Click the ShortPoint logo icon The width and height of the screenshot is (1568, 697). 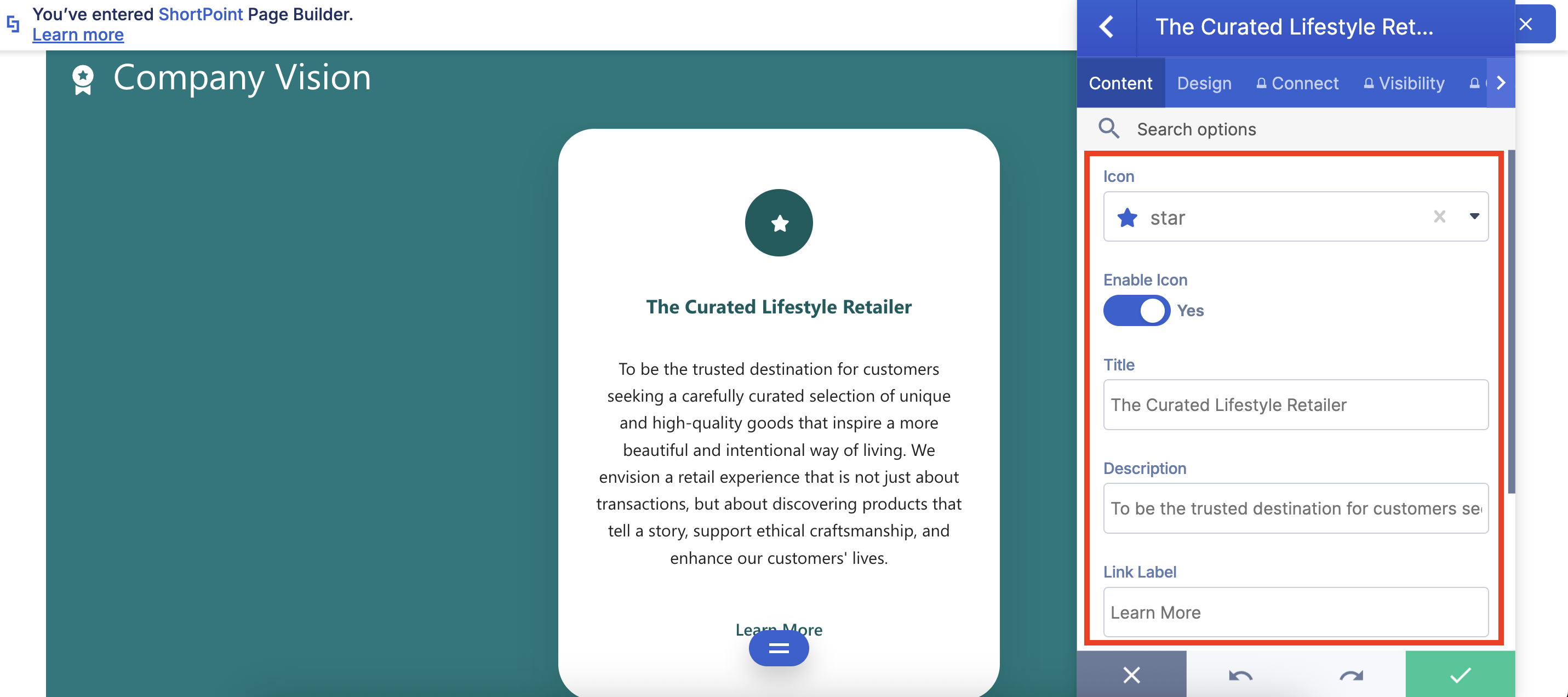(13, 24)
